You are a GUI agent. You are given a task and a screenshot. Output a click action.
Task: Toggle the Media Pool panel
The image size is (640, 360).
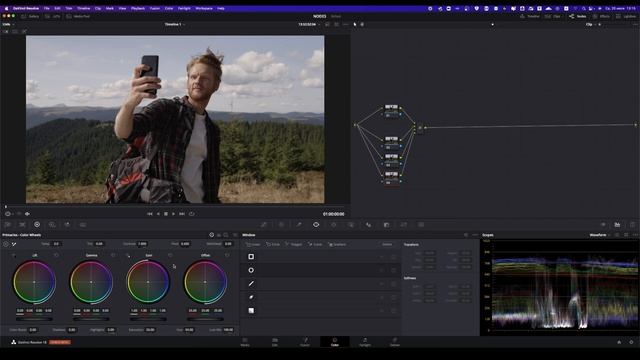click(x=78, y=16)
